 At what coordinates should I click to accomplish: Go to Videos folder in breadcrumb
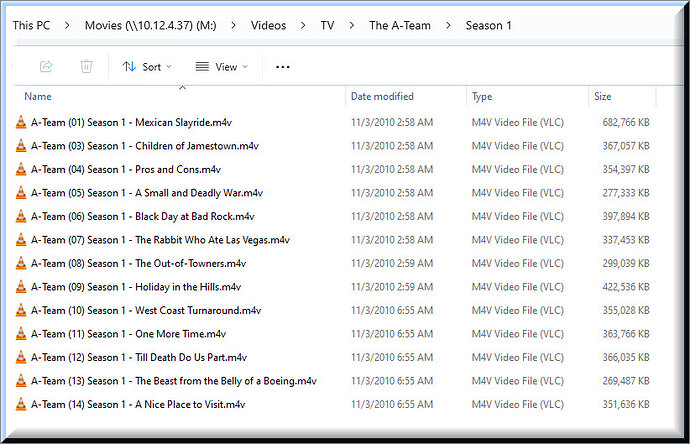(268, 26)
